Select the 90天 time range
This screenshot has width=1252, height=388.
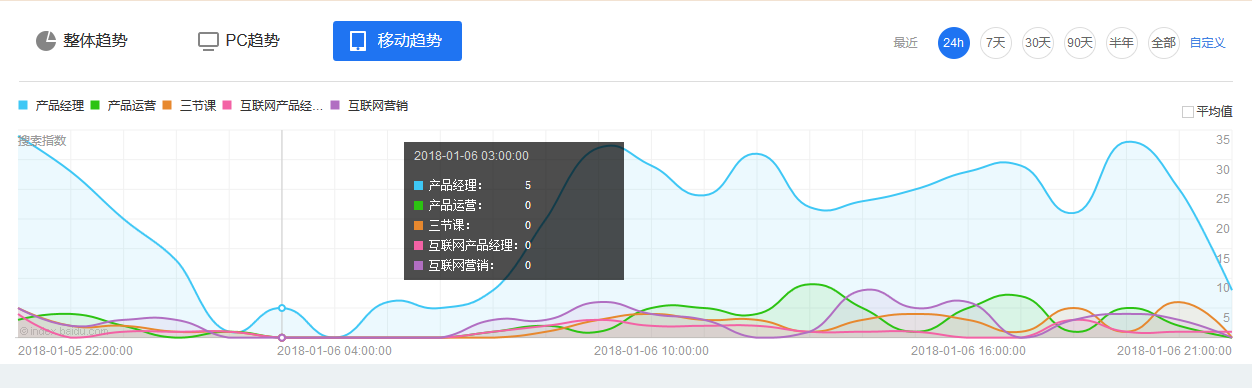[x=1080, y=43]
